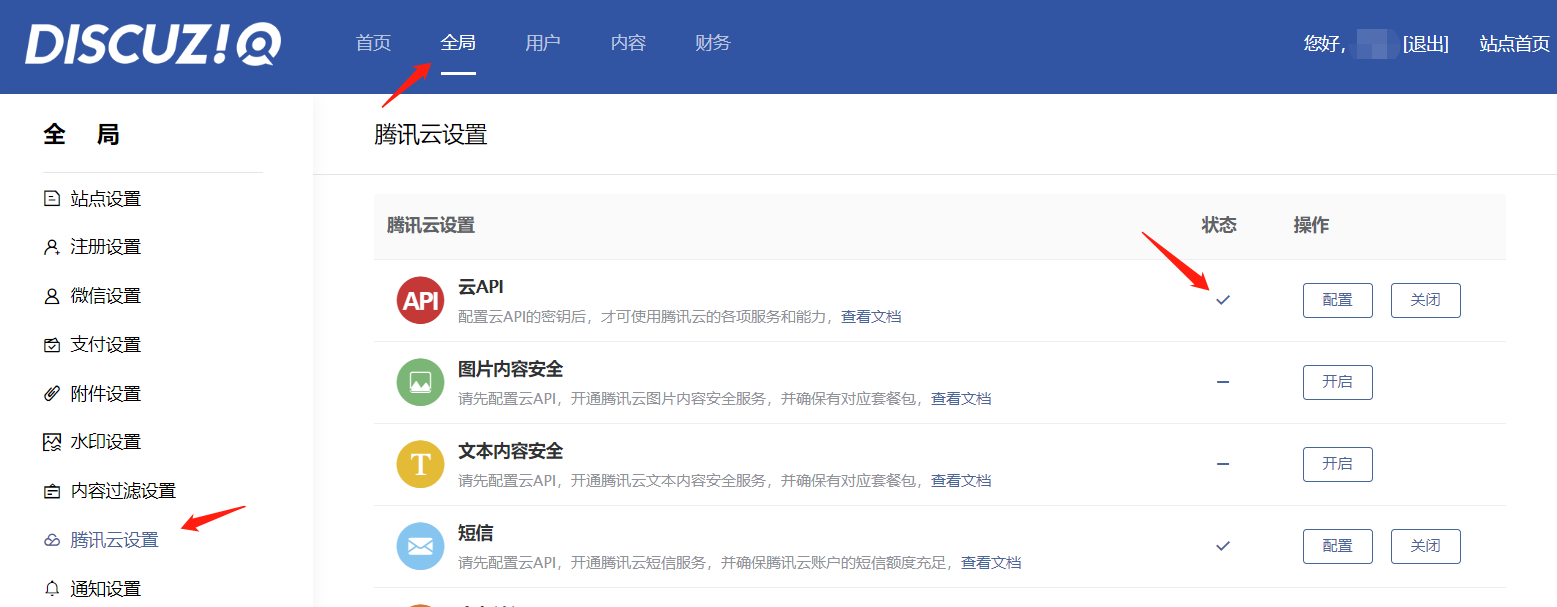
Task: Click the 文本内容安全 dash status indicator
Action: click(x=1222, y=464)
